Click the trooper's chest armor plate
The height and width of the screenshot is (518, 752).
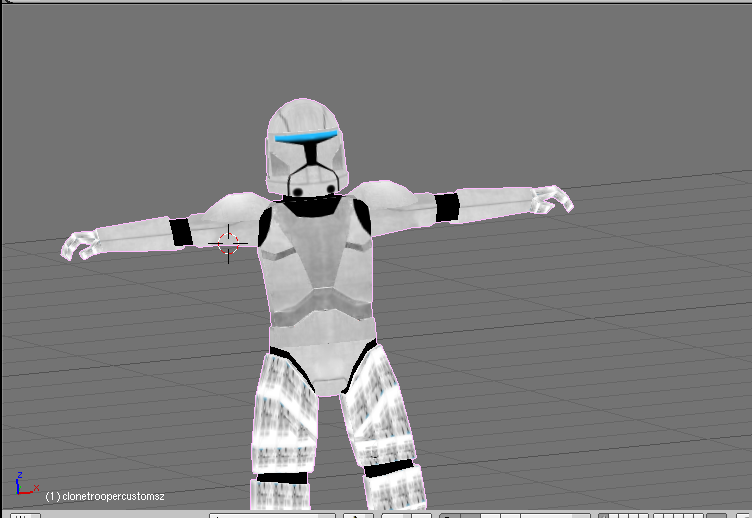tap(317, 249)
